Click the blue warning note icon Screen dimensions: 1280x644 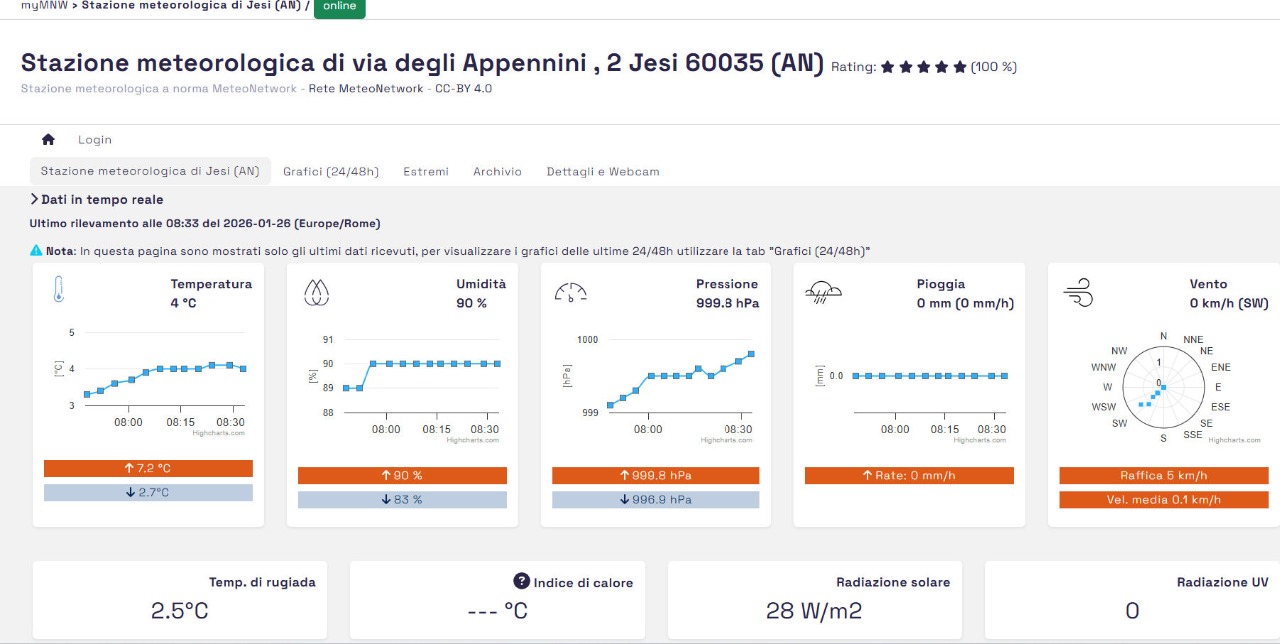click(x=36, y=250)
